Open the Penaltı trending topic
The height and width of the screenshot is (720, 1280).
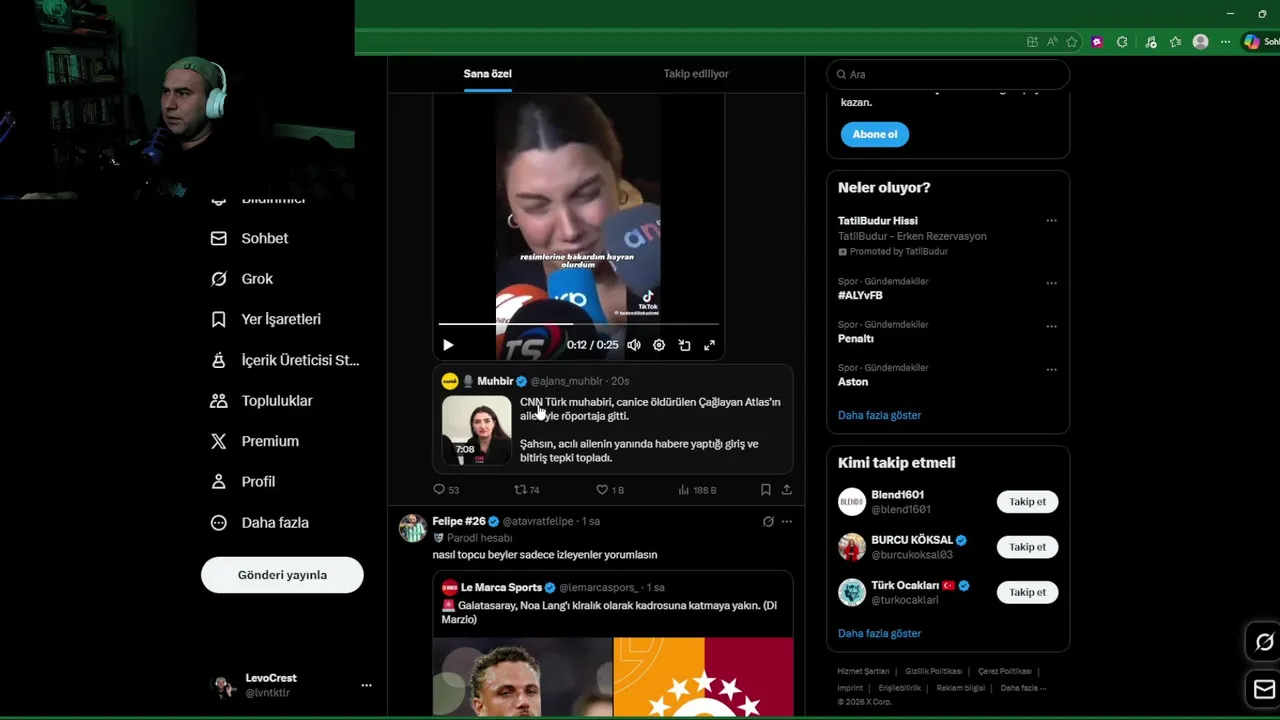[856, 339]
